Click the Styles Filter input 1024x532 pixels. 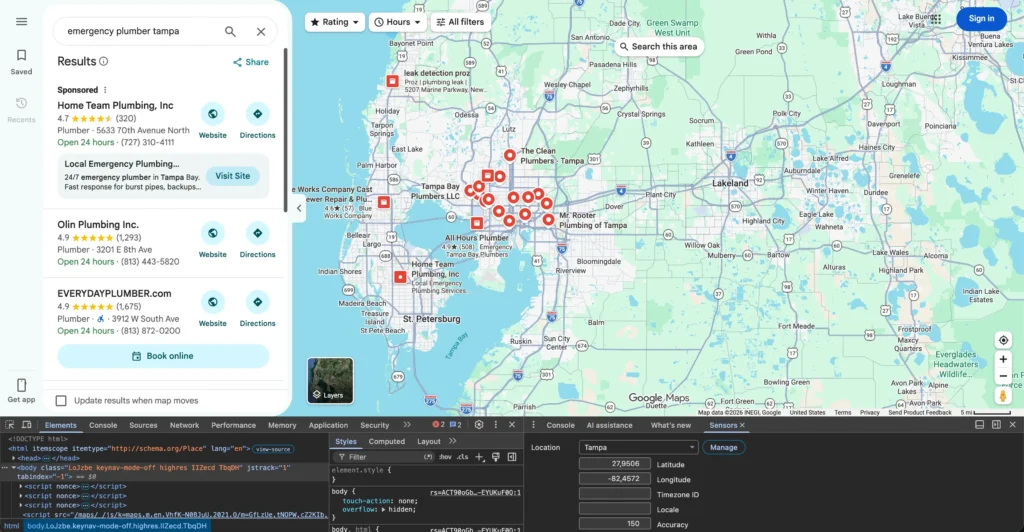click(x=385, y=457)
